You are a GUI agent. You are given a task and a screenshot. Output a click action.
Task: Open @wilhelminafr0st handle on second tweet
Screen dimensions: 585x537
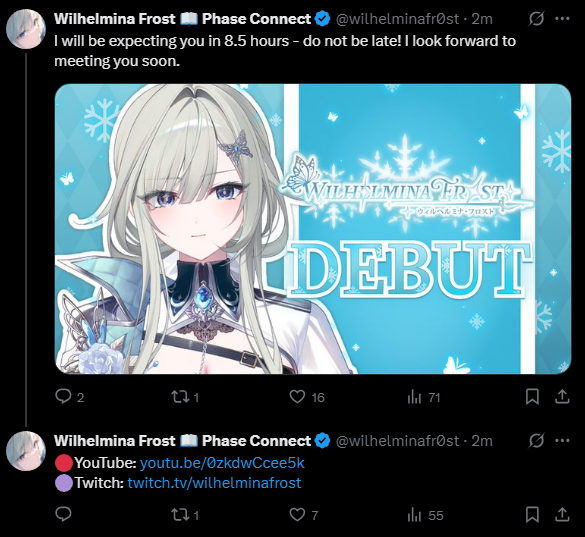397,441
